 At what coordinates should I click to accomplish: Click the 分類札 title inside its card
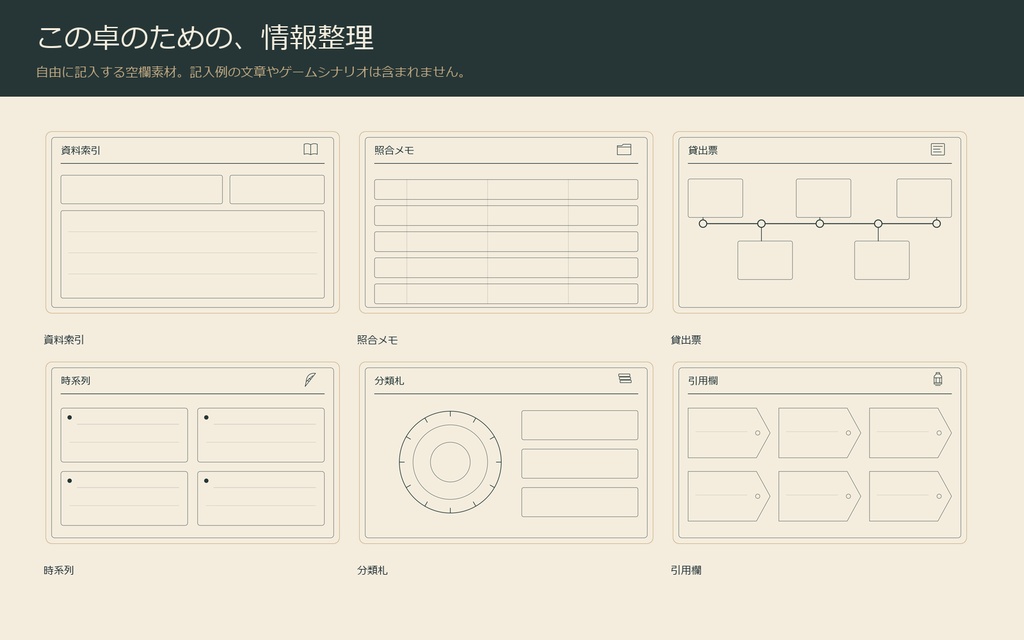(x=389, y=381)
